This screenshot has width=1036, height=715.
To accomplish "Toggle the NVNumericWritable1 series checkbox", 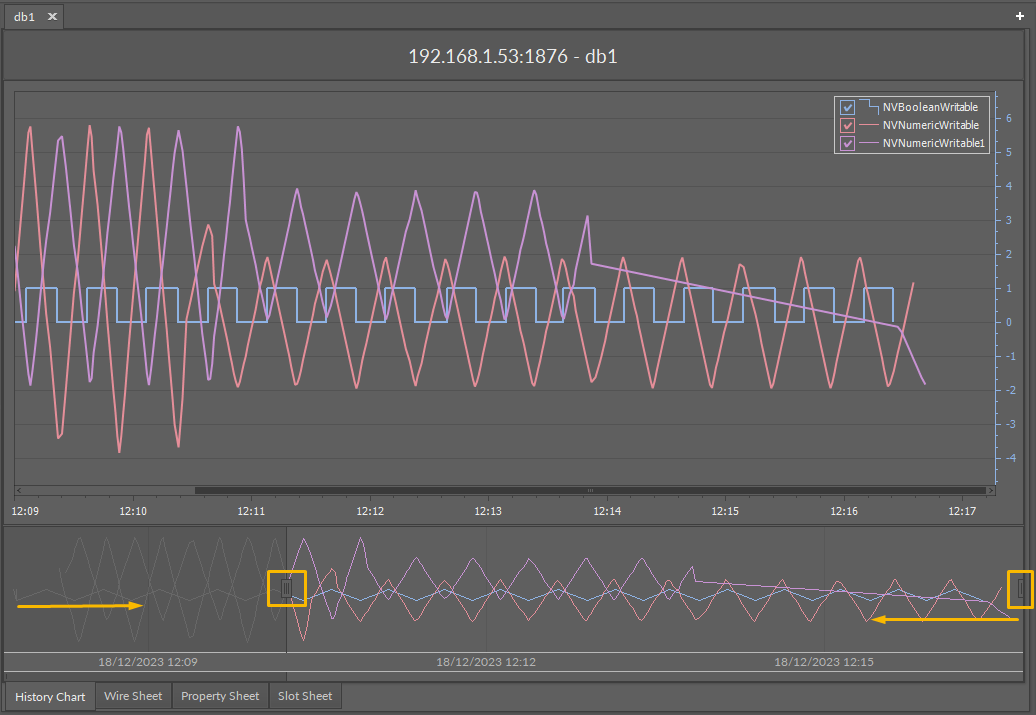I will pyautogui.click(x=847, y=144).
